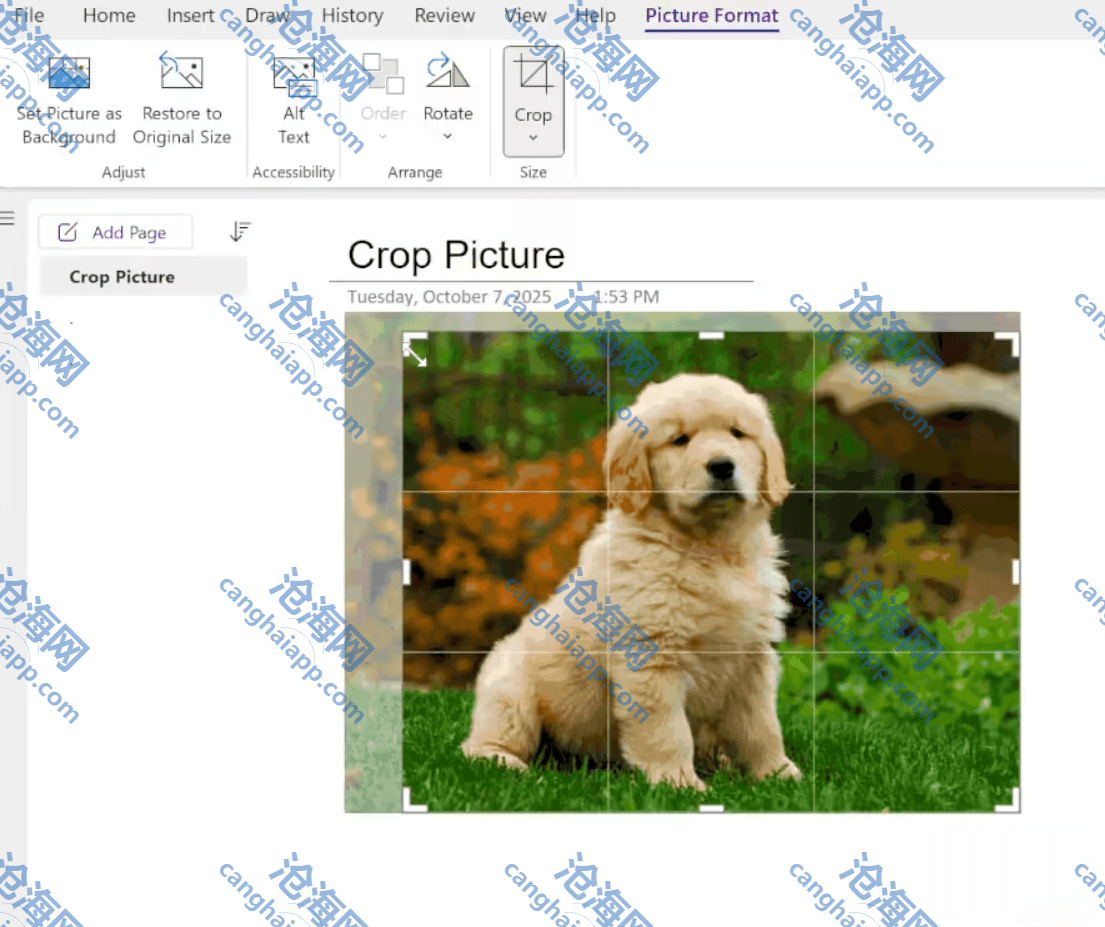Select the Picture Format tab
The width and height of the screenshot is (1105, 927).
pyautogui.click(x=711, y=16)
